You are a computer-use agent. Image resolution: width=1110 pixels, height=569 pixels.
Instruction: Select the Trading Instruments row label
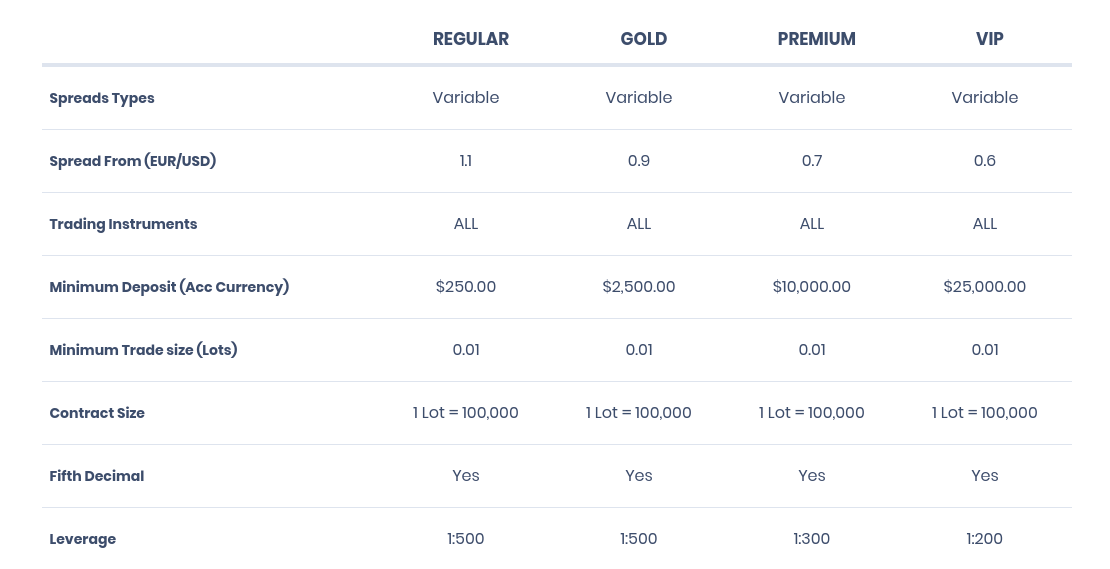point(123,224)
